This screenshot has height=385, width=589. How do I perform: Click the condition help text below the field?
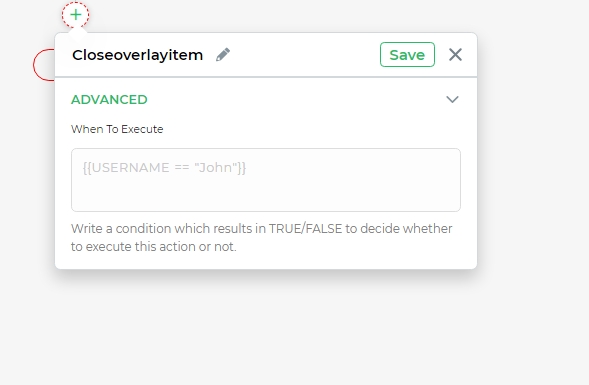coord(261,237)
